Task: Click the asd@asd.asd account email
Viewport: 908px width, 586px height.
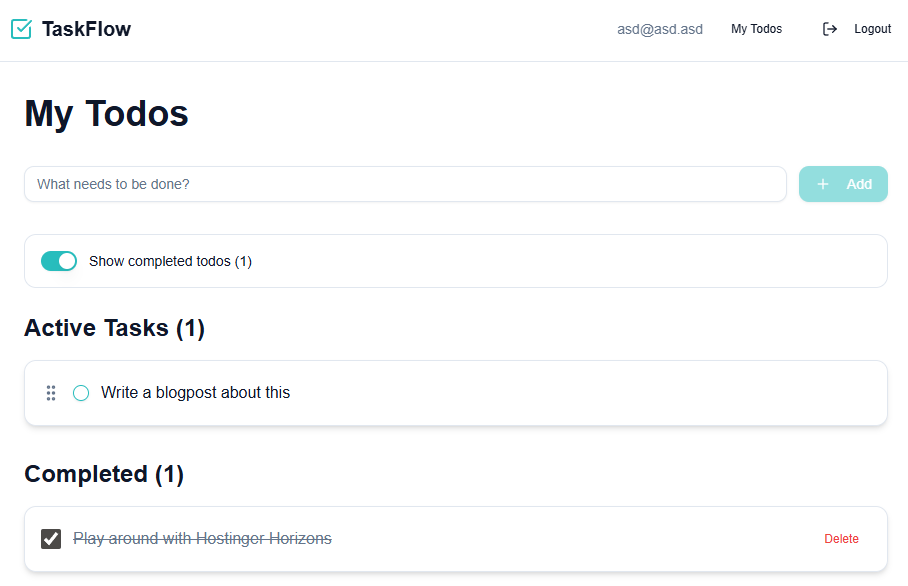Action: coord(660,29)
